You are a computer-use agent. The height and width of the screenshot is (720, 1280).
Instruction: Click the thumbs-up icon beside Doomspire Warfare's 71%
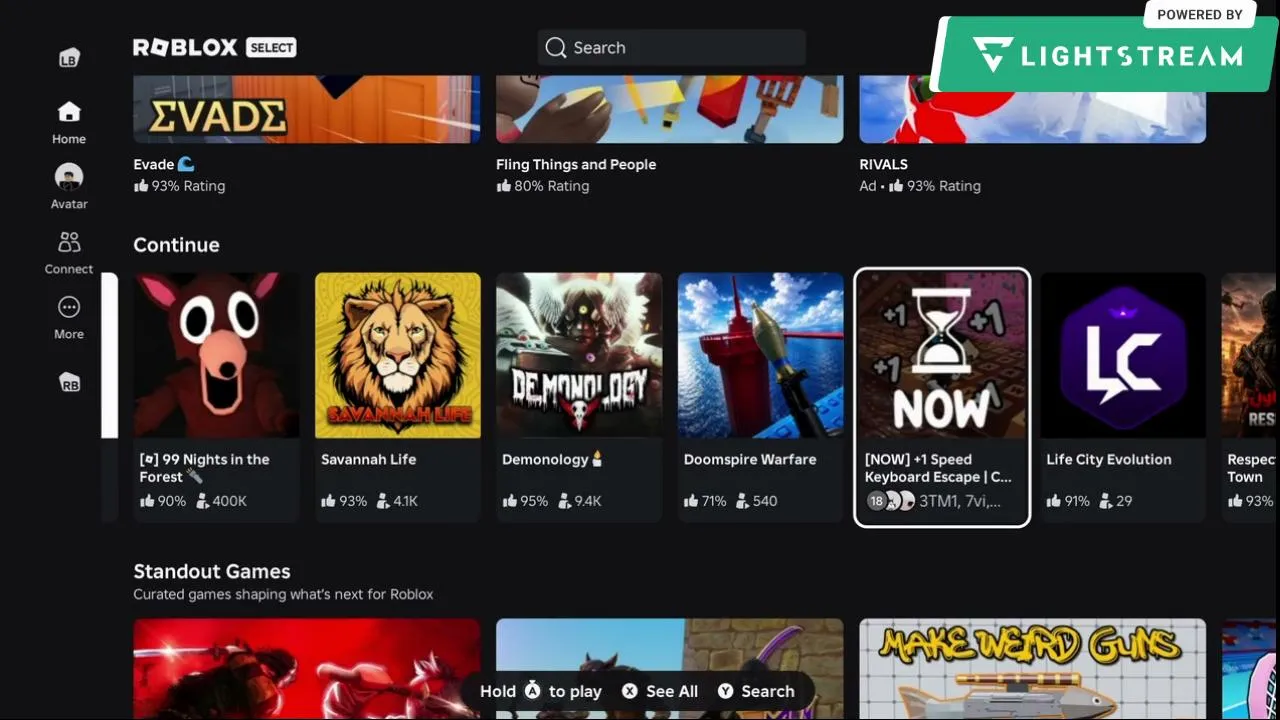[x=691, y=501]
